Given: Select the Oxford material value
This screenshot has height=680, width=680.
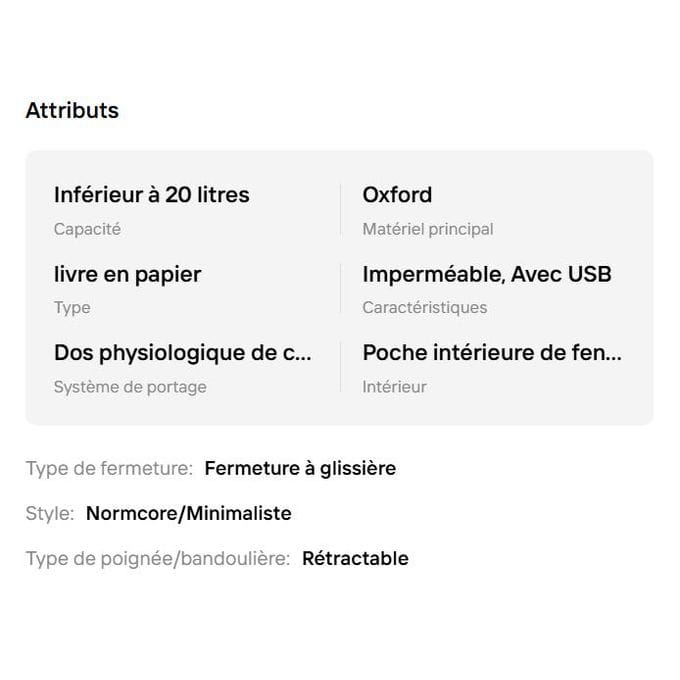Looking at the screenshot, I should (397, 195).
